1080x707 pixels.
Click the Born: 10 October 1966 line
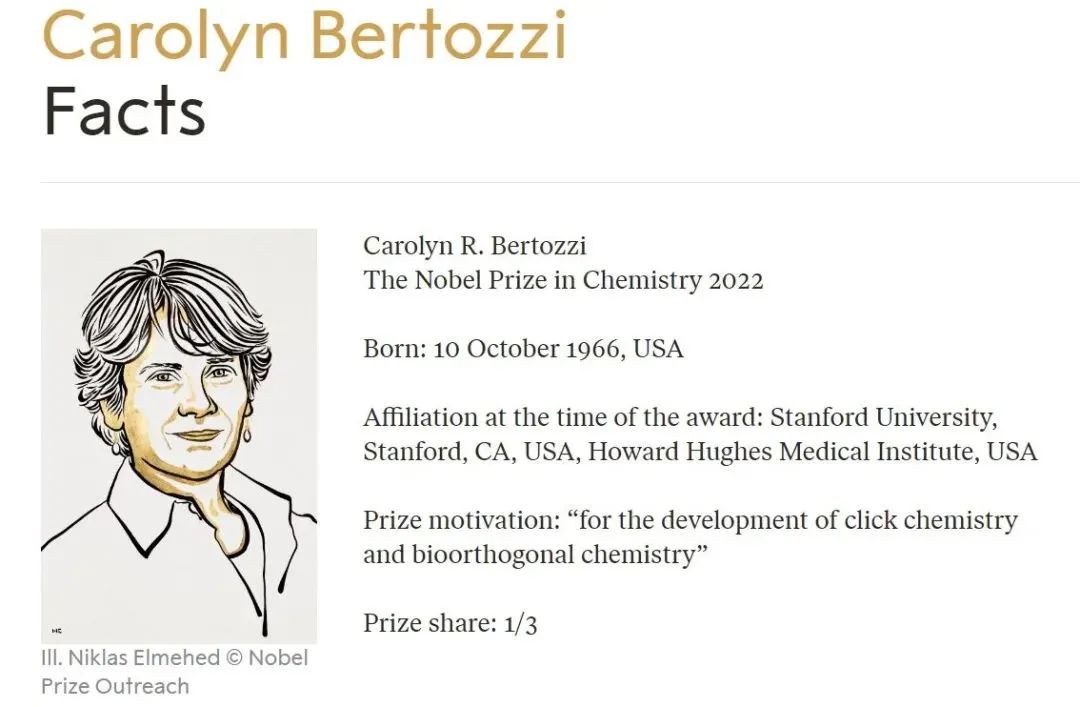pyautogui.click(x=523, y=349)
